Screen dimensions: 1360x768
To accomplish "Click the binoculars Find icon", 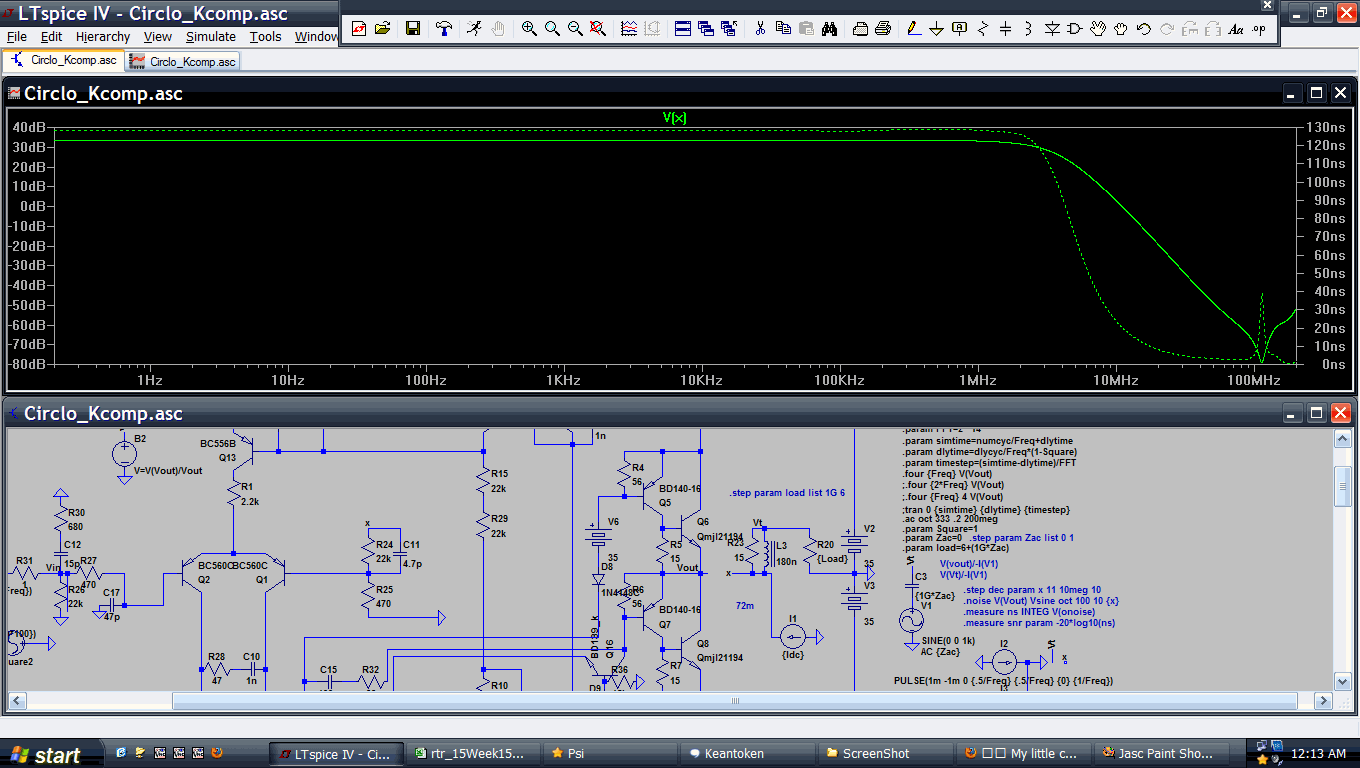I will (829, 29).
